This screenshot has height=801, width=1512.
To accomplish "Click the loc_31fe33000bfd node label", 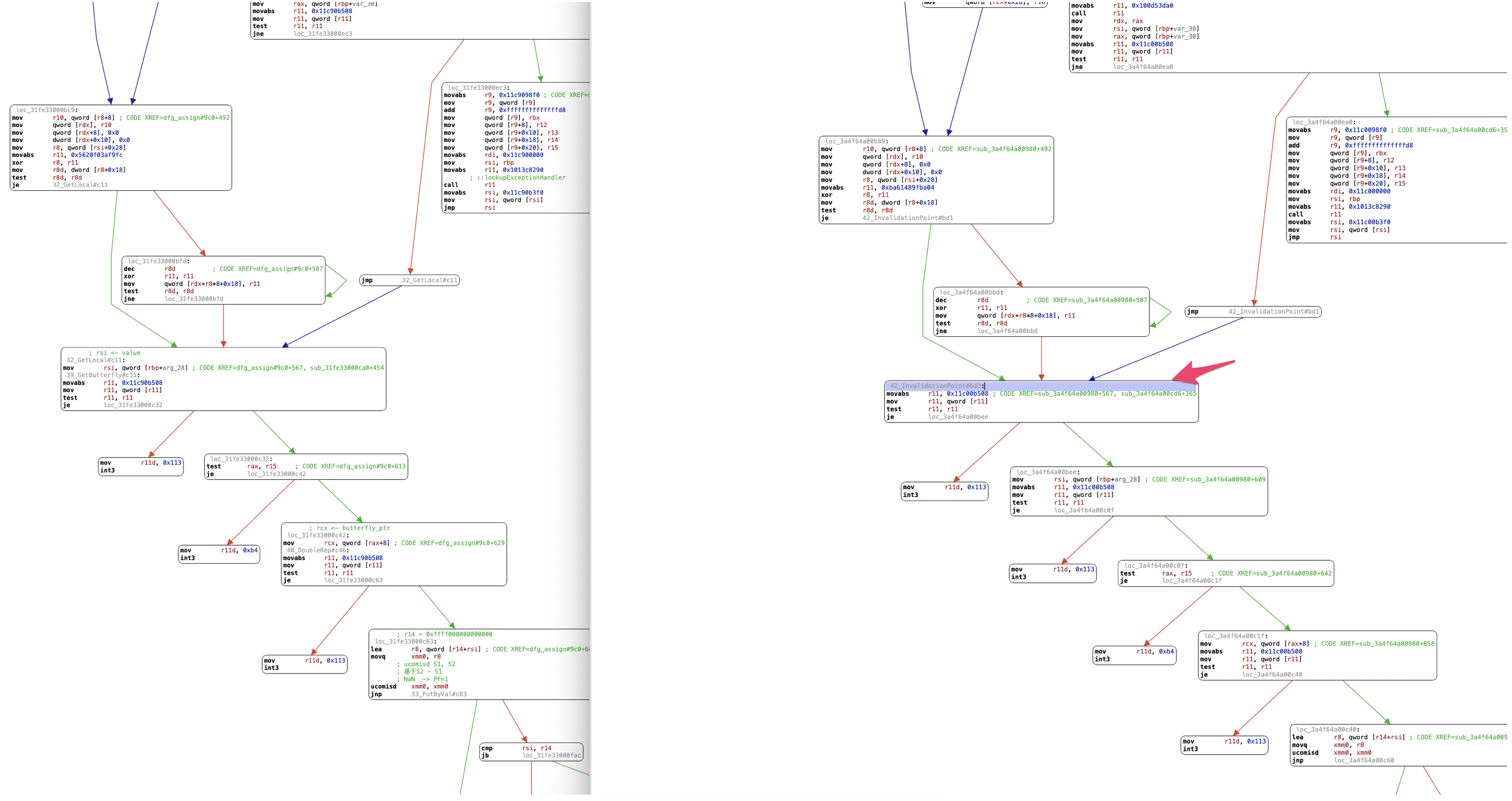I will pos(158,261).
